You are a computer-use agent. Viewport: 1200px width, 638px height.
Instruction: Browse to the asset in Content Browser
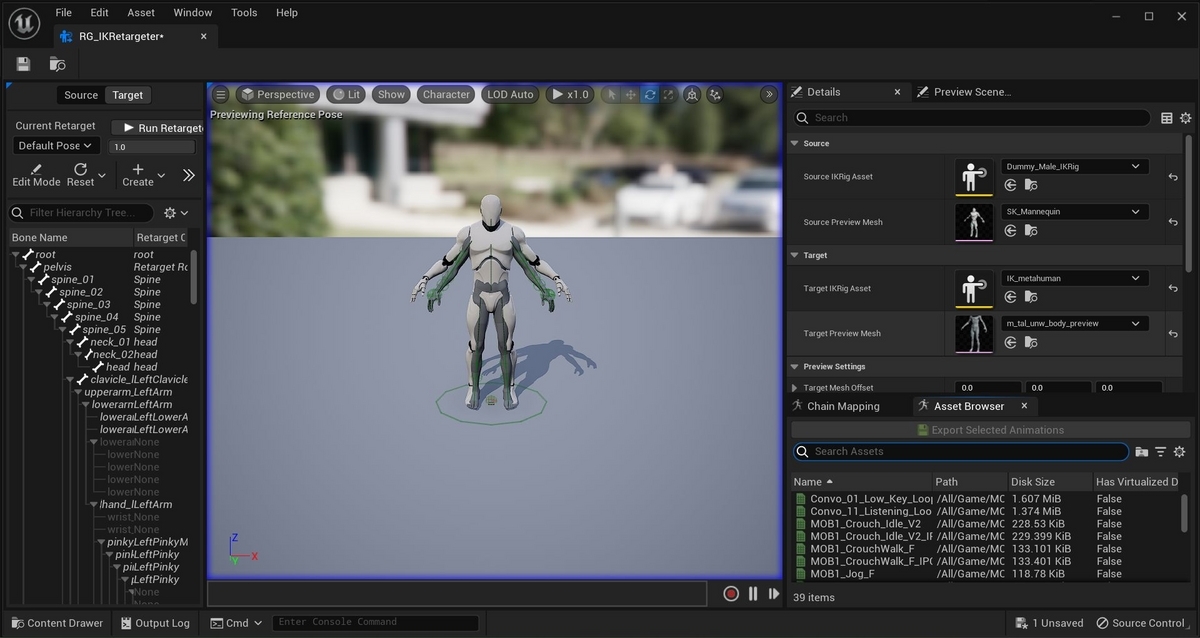click(x=57, y=64)
